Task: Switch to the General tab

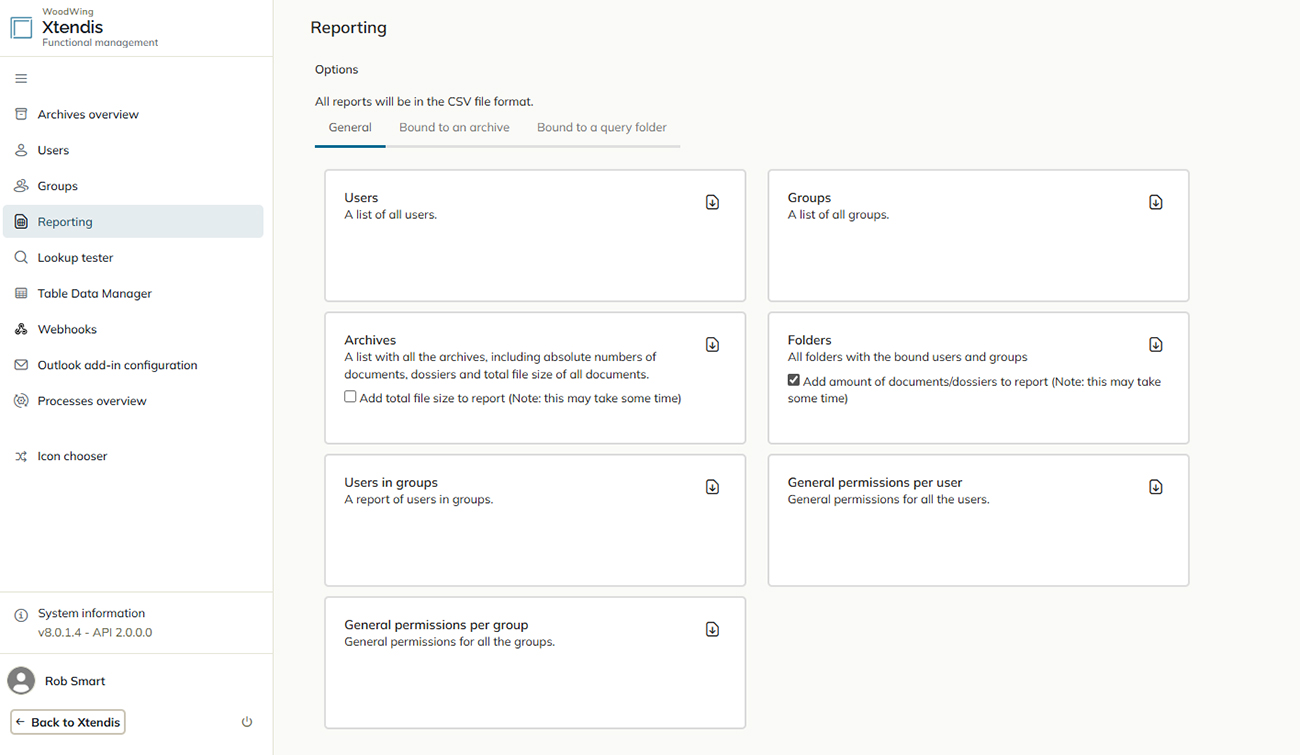Action: click(350, 128)
